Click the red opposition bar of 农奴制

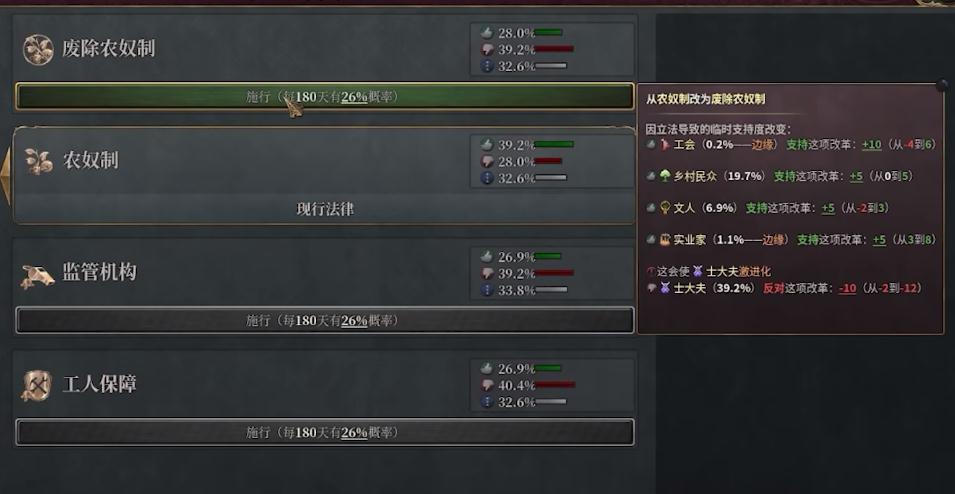548,161
